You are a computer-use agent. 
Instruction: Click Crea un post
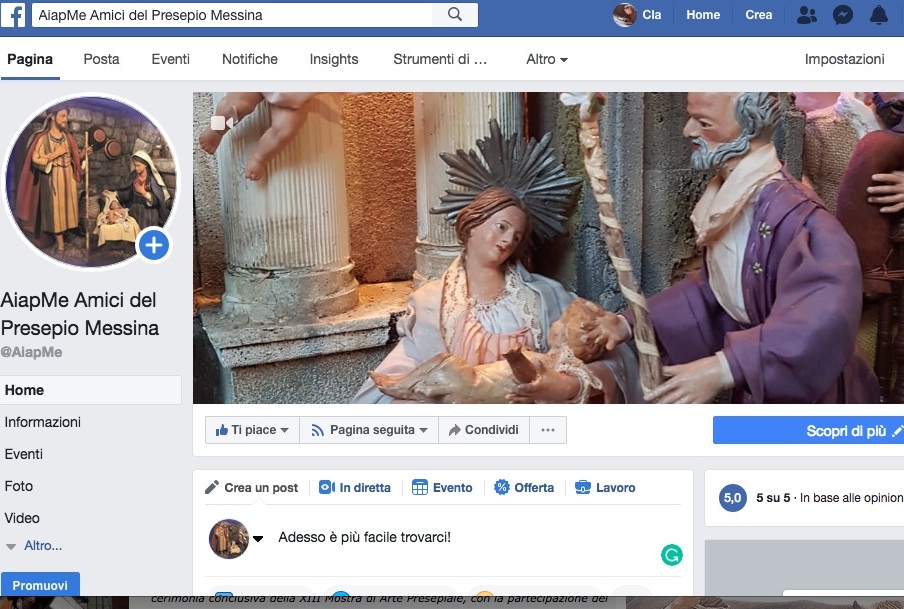252,488
